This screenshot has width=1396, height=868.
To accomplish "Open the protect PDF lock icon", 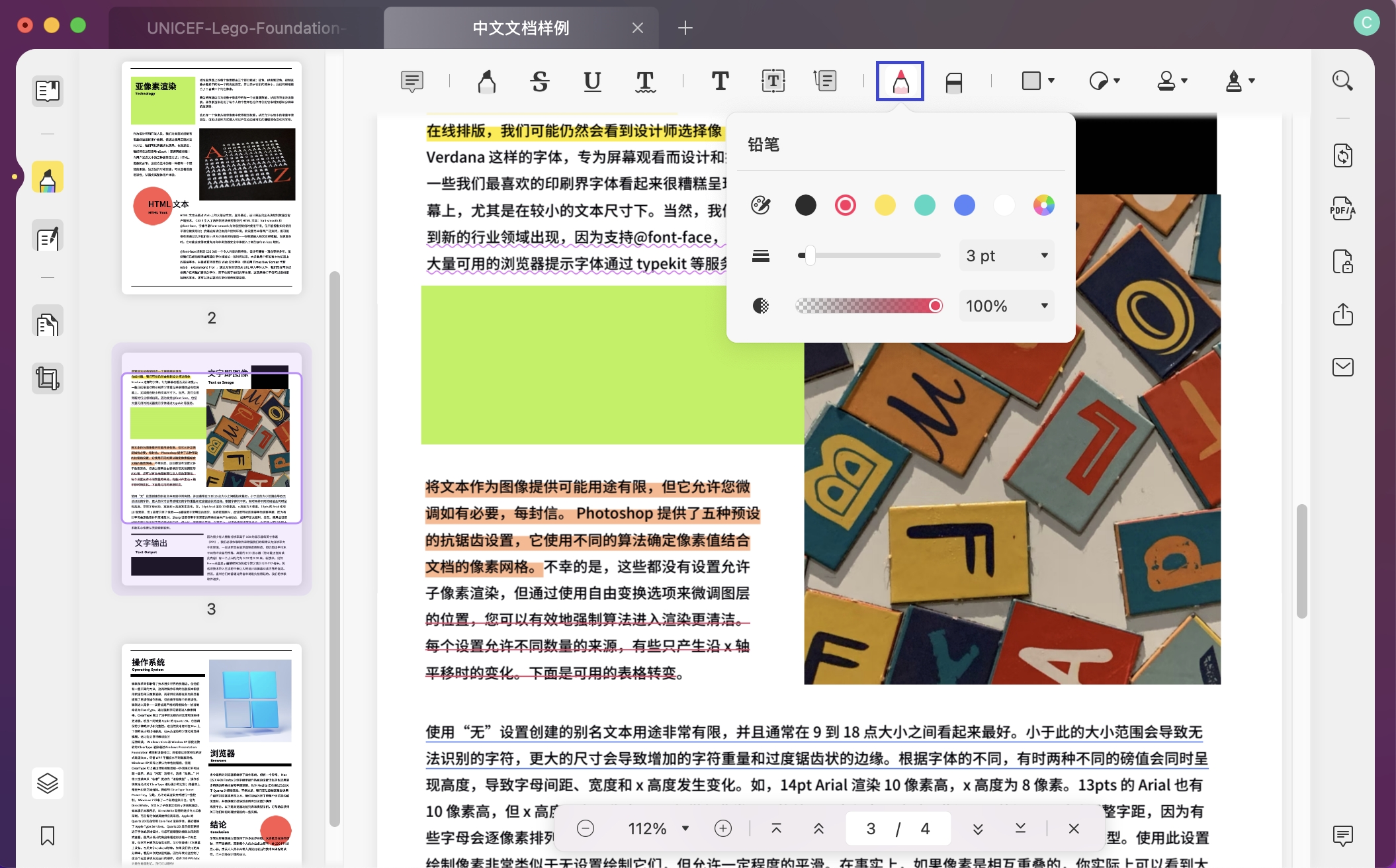I will [x=1342, y=261].
